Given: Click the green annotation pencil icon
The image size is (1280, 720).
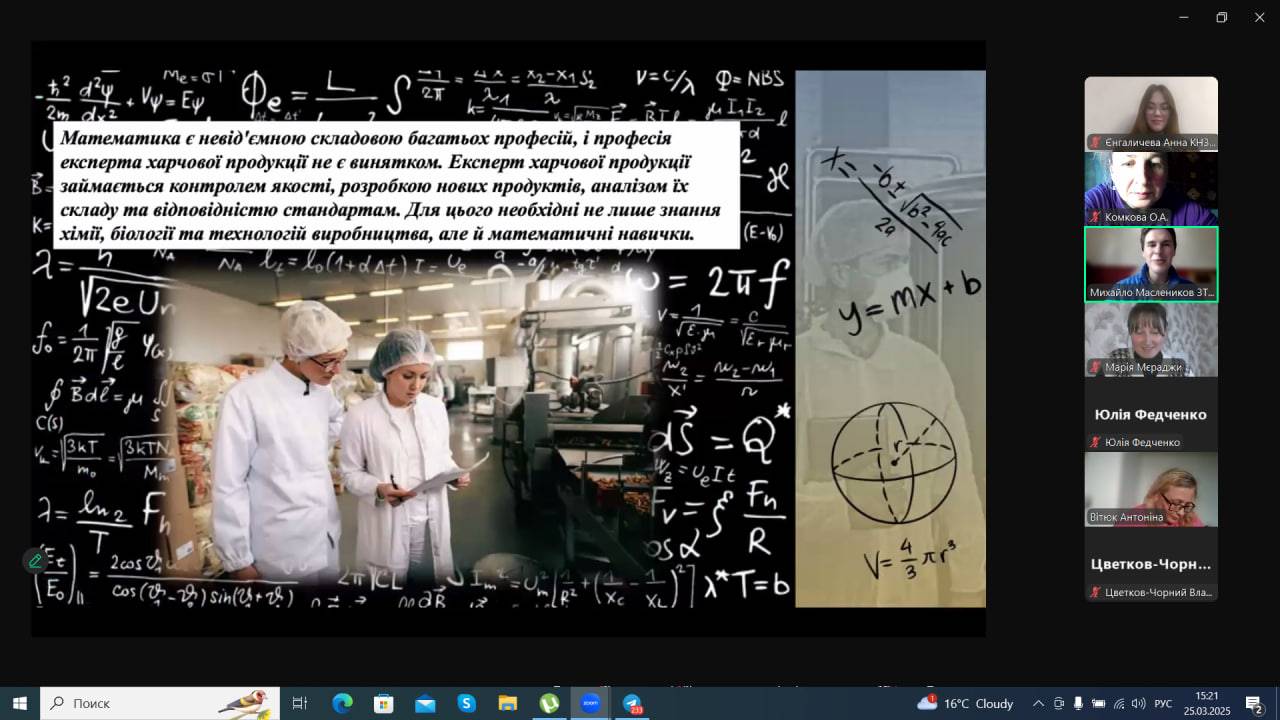Looking at the screenshot, I should pyautogui.click(x=36, y=561).
